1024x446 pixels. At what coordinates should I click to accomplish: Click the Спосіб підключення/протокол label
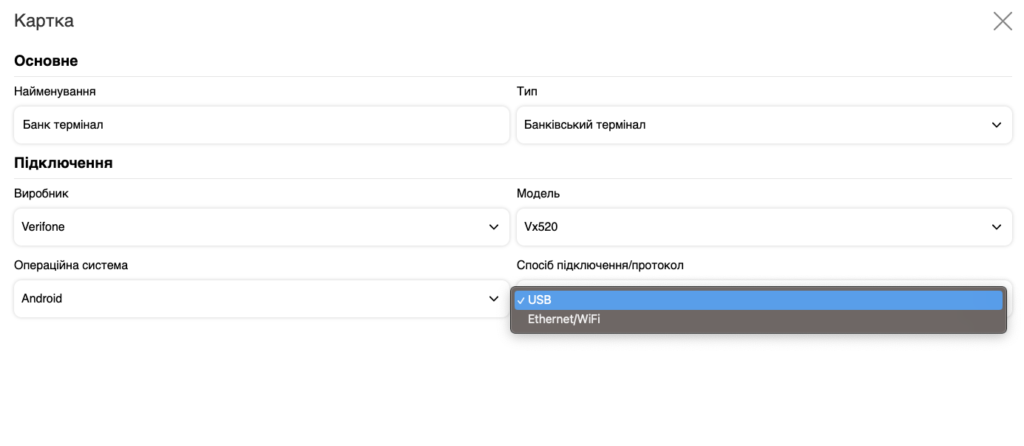pos(600,265)
